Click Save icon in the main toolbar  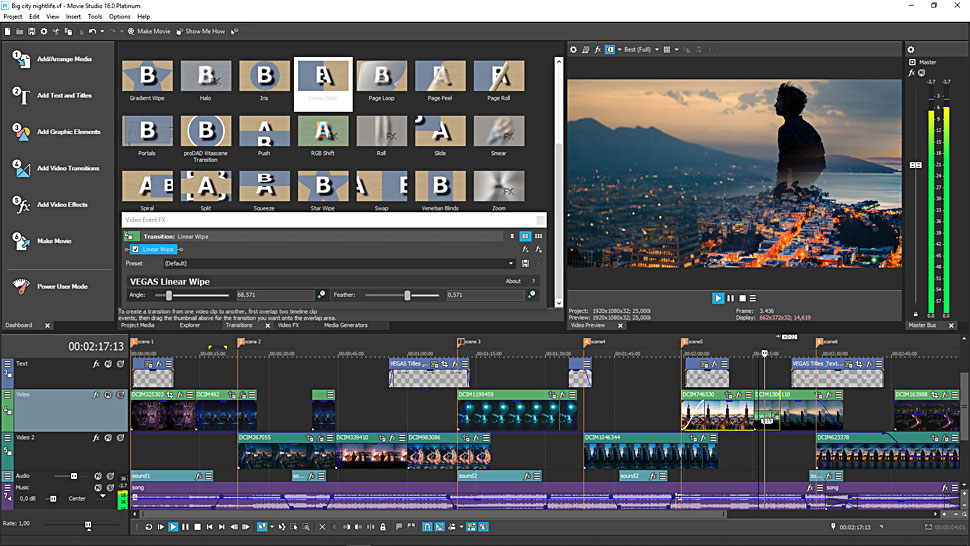point(32,31)
